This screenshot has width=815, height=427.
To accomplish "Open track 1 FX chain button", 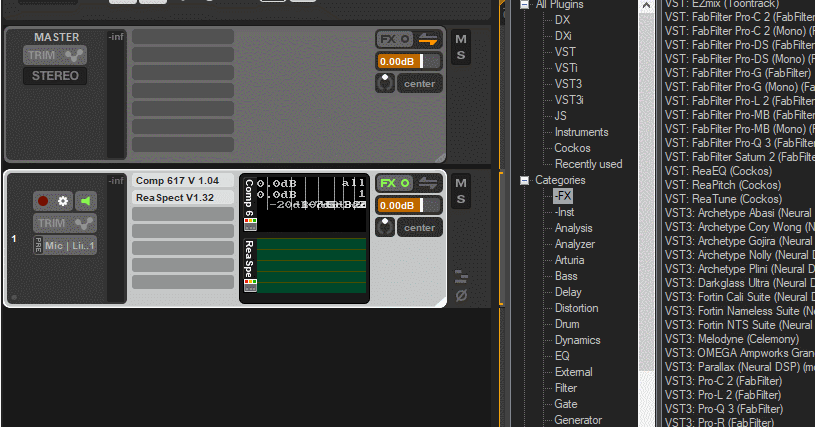I will pyautogui.click(x=388, y=183).
